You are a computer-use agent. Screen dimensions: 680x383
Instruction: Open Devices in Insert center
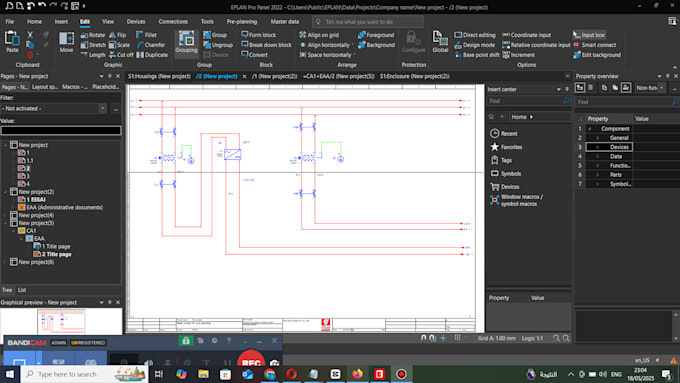505,187
